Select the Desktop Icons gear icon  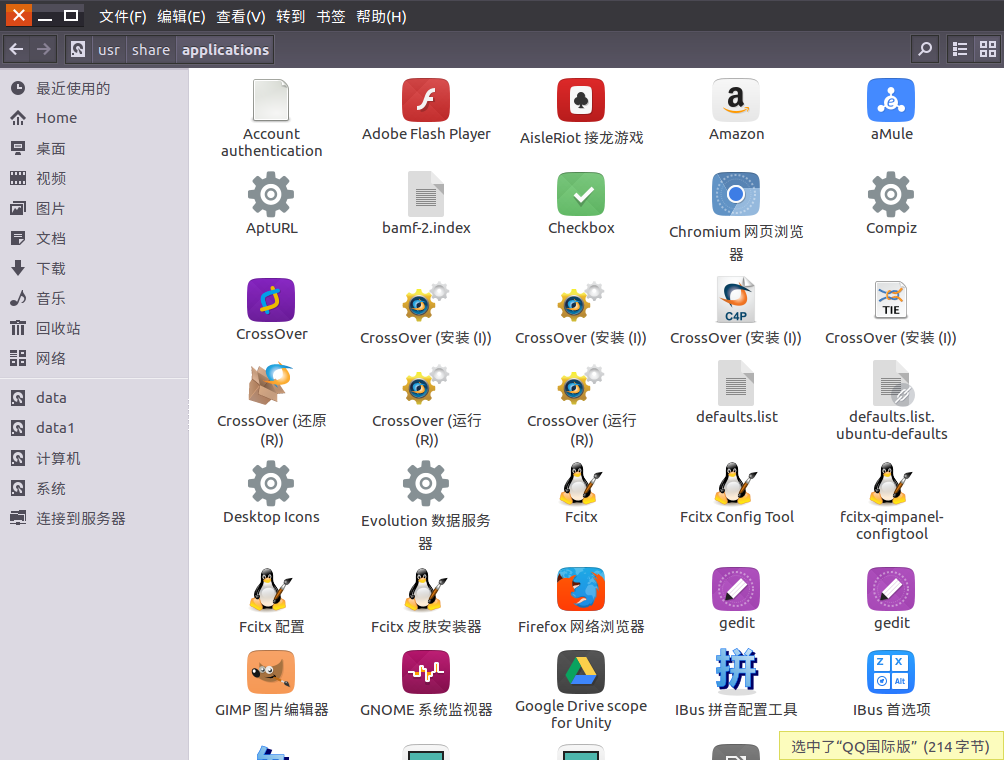click(x=271, y=483)
